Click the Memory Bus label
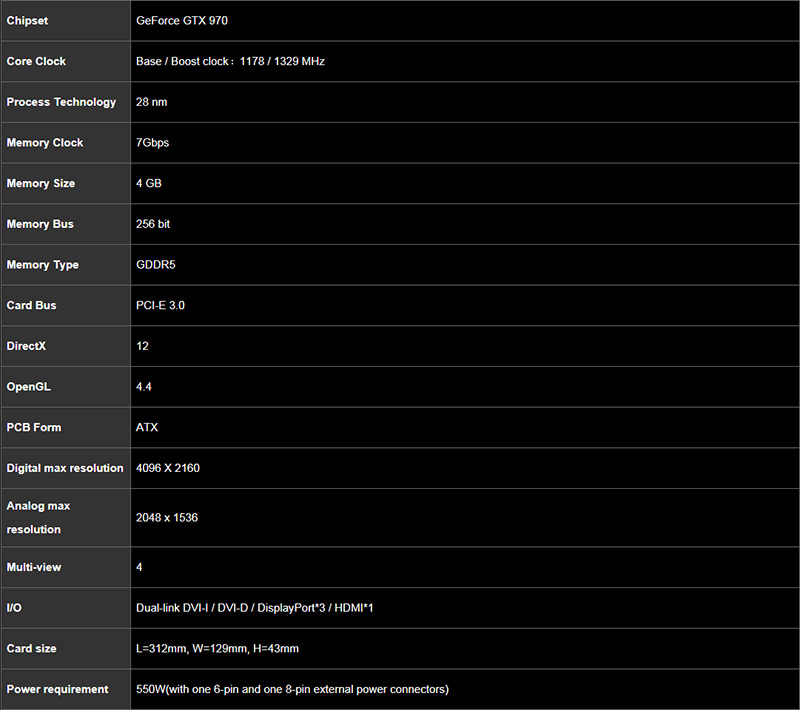Image resolution: width=800 pixels, height=710 pixels. tap(40, 224)
